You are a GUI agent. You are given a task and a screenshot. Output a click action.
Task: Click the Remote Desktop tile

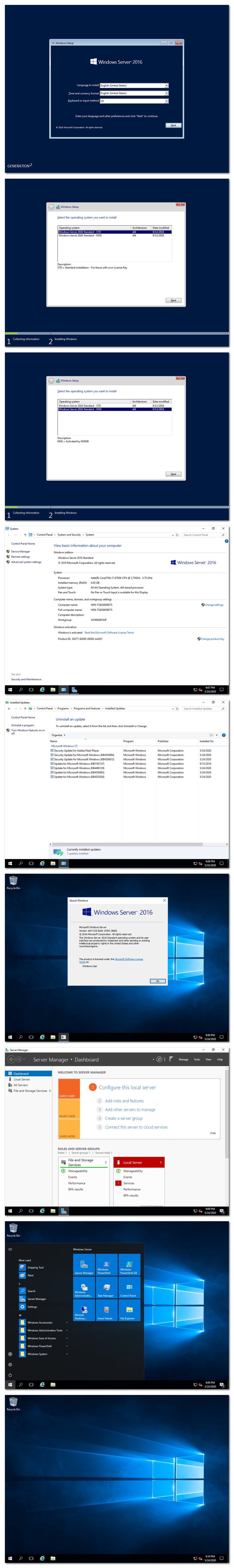[x=84, y=1310]
